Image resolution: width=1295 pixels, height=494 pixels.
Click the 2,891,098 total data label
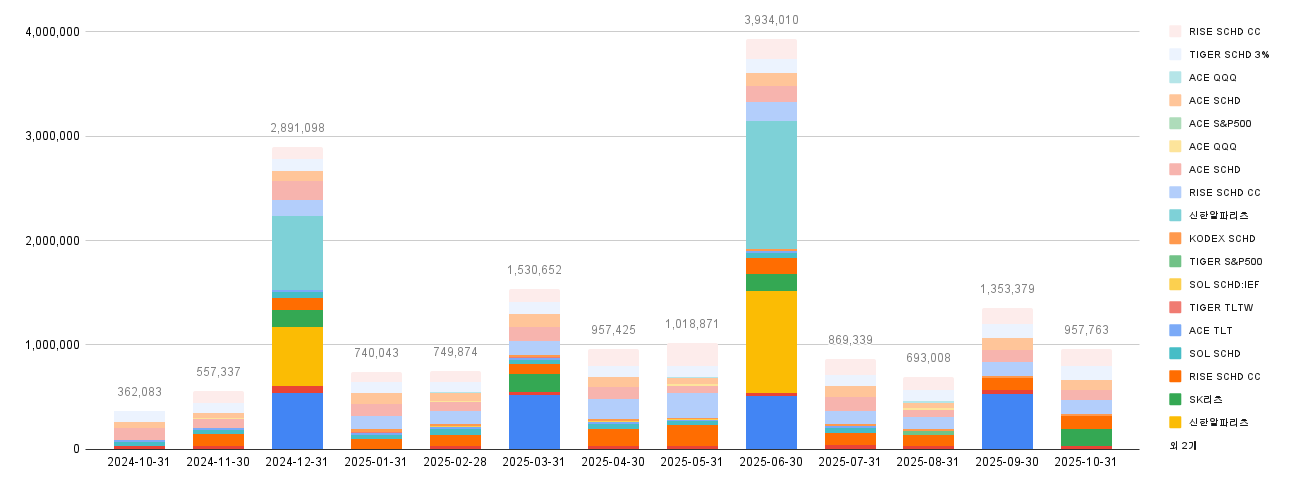click(x=297, y=128)
